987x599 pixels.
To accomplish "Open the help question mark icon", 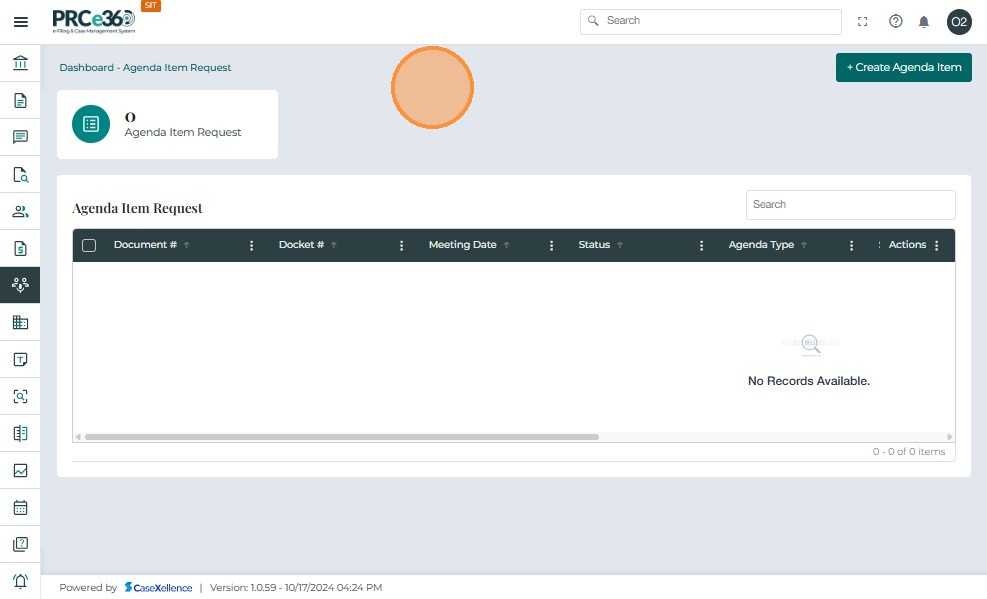I will click(x=896, y=21).
